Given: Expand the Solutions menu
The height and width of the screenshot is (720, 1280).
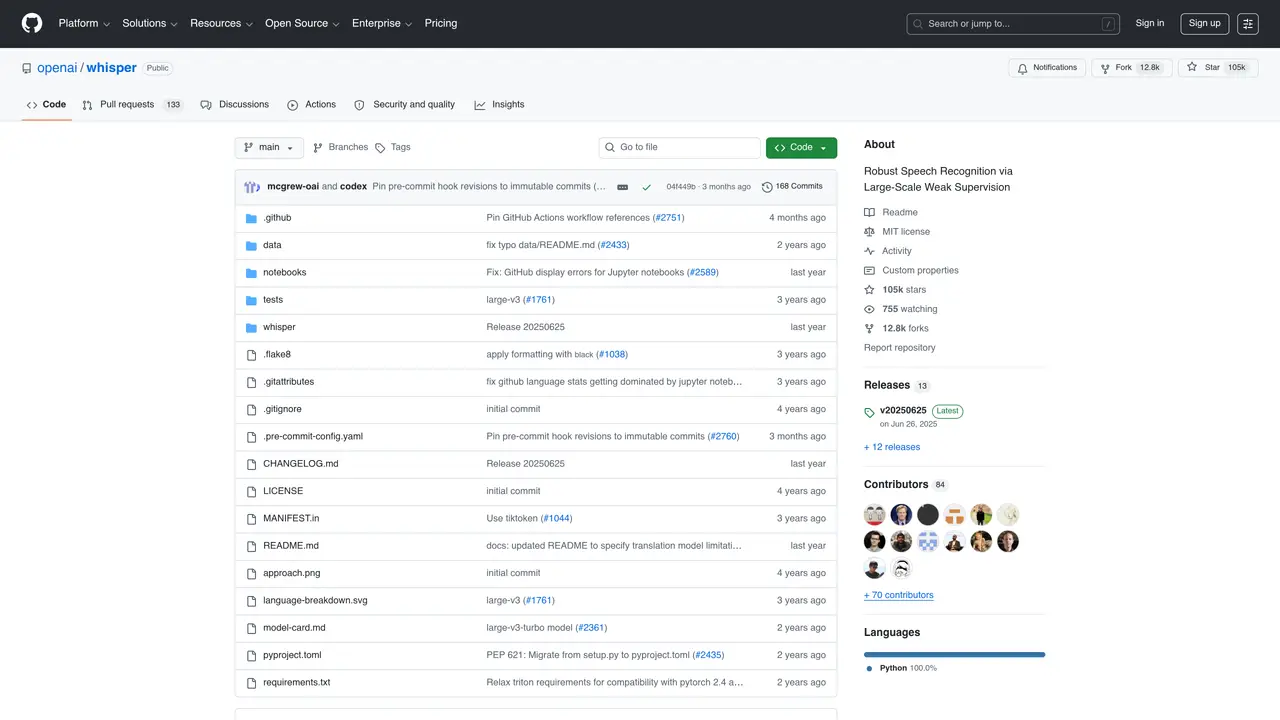Looking at the screenshot, I should coord(150,23).
